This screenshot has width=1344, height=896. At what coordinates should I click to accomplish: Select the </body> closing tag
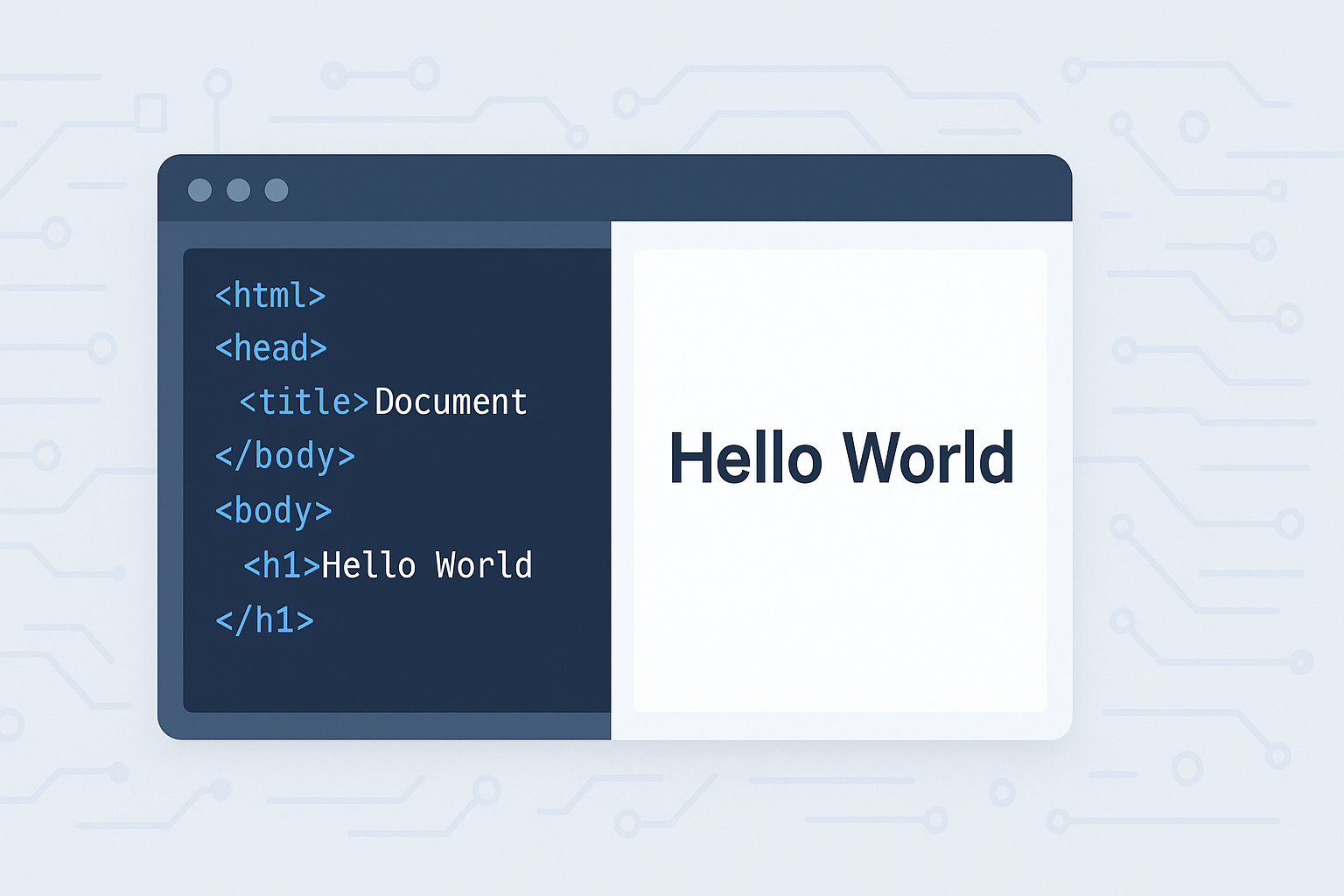tap(283, 456)
